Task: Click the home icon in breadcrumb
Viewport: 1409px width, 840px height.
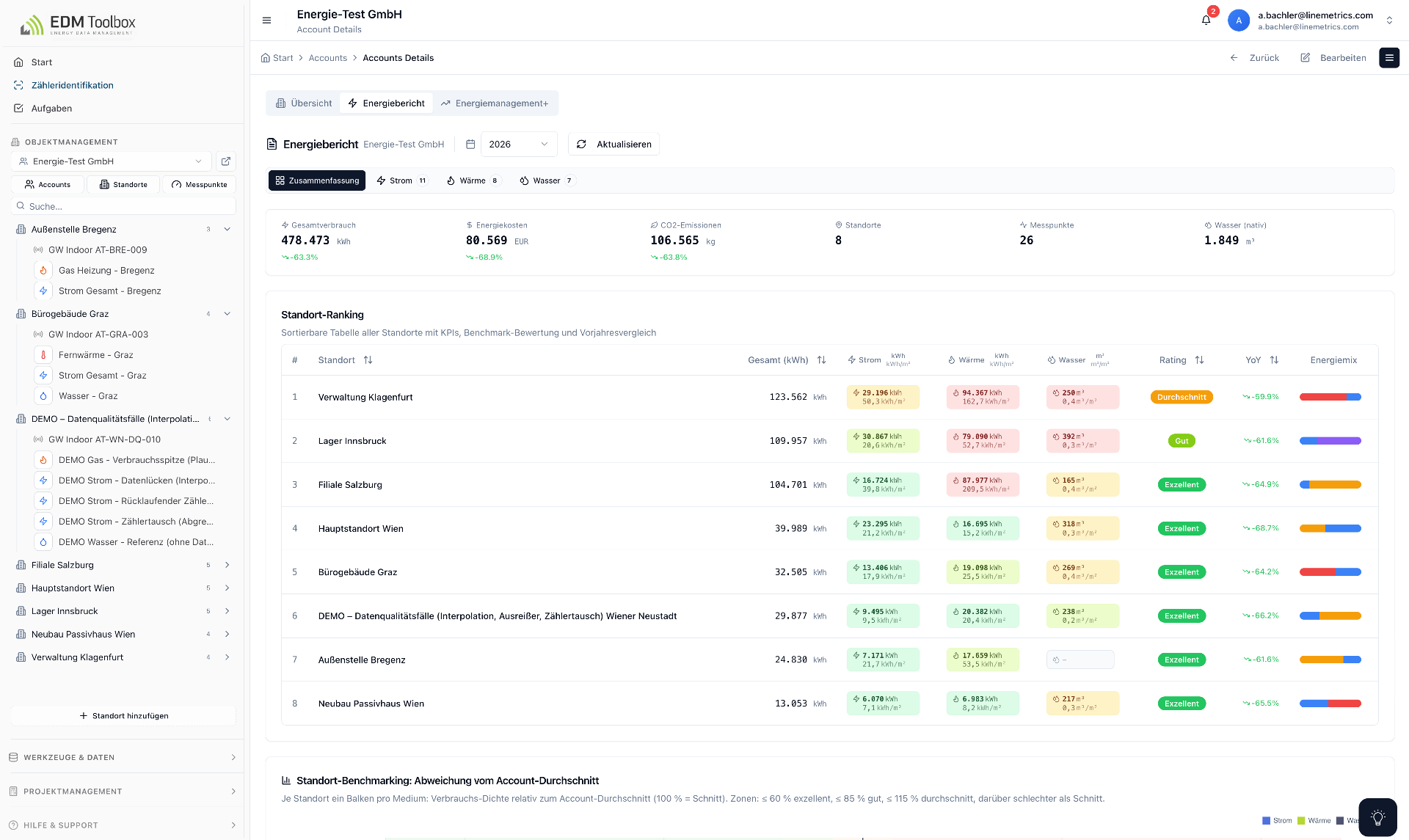Action: [x=266, y=58]
